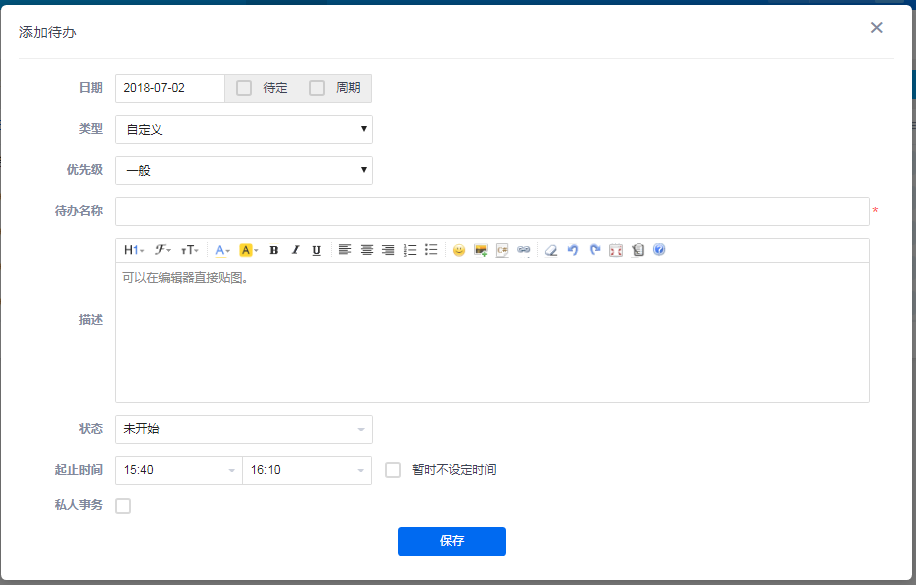Open editor help question mark icon
This screenshot has width=916, height=585.
659,250
